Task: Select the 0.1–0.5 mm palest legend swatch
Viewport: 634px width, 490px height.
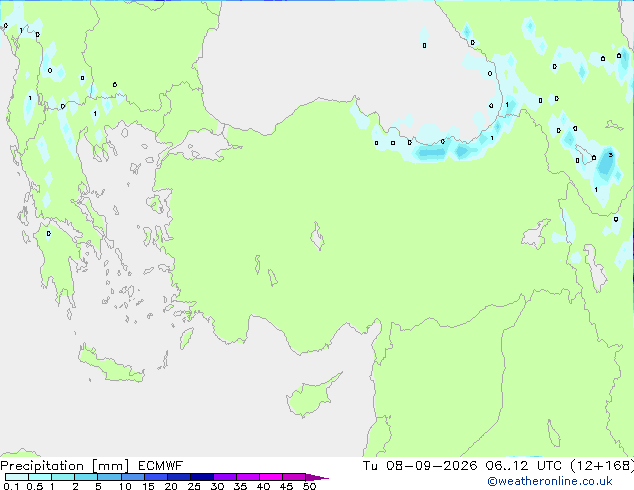Action: click(x=17, y=477)
